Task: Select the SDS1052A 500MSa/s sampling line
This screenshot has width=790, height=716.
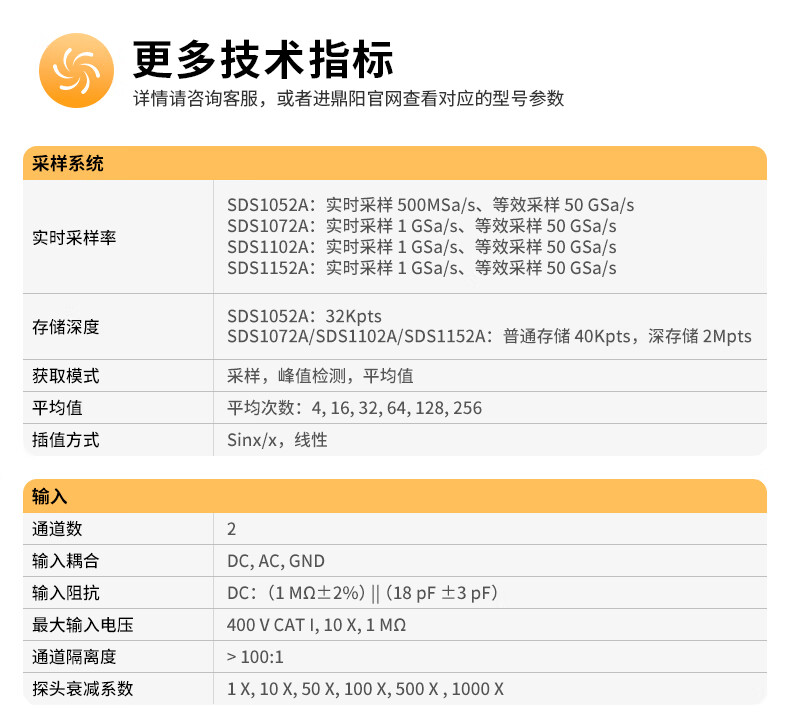Action: (430, 205)
